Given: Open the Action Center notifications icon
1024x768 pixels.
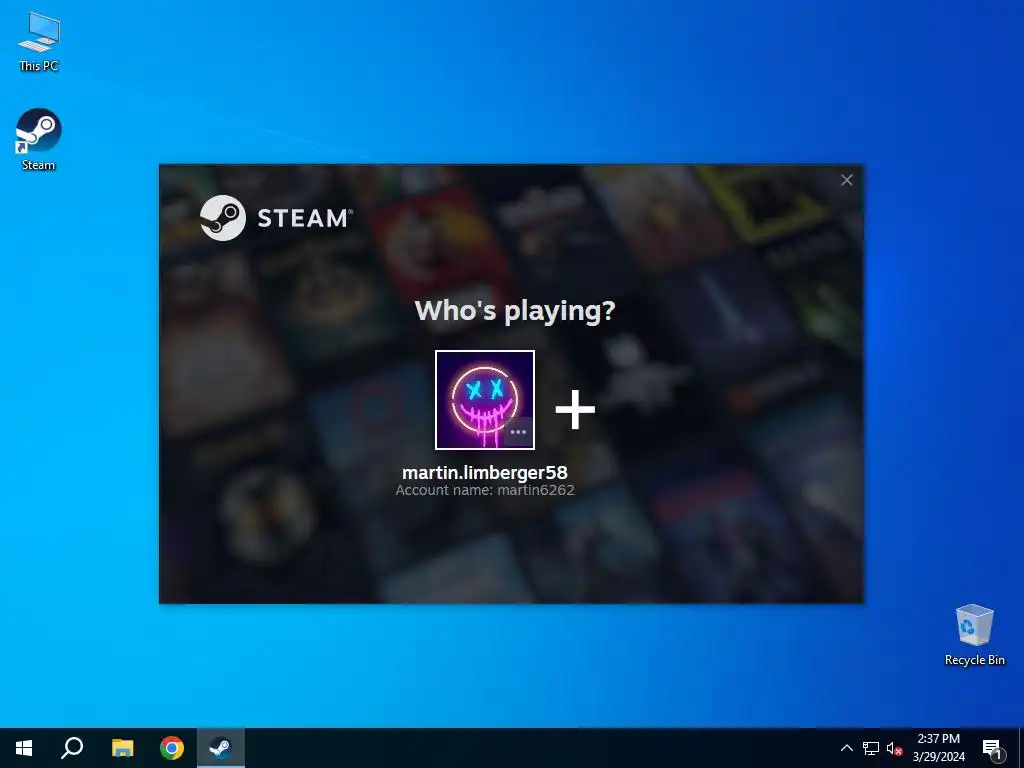Looking at the screenshot, I should coord(992,749).
